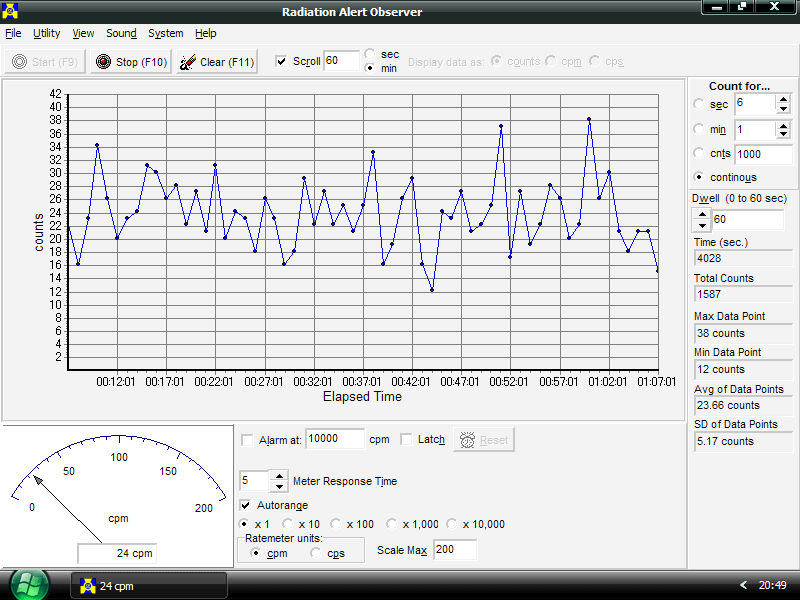Select the x 1,000 range
This screenshot has height=600, width=800.
[x=392, y=524]
